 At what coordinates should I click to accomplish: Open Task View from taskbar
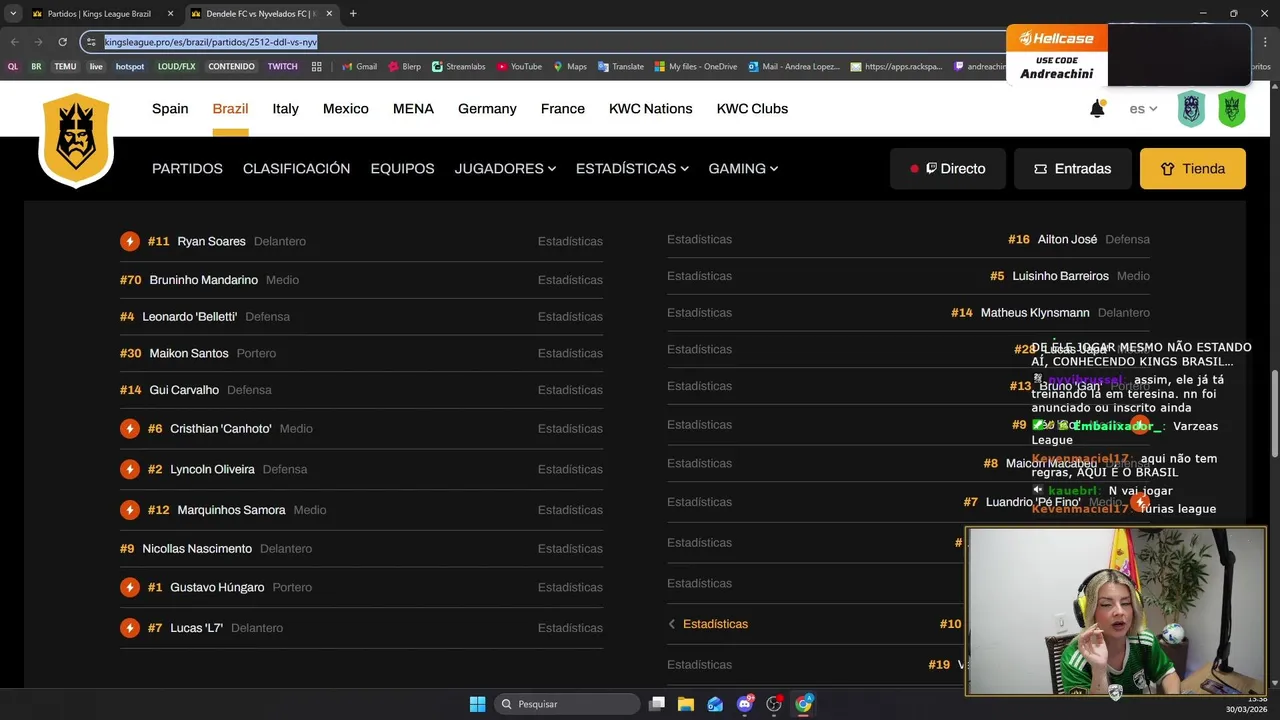657,704
